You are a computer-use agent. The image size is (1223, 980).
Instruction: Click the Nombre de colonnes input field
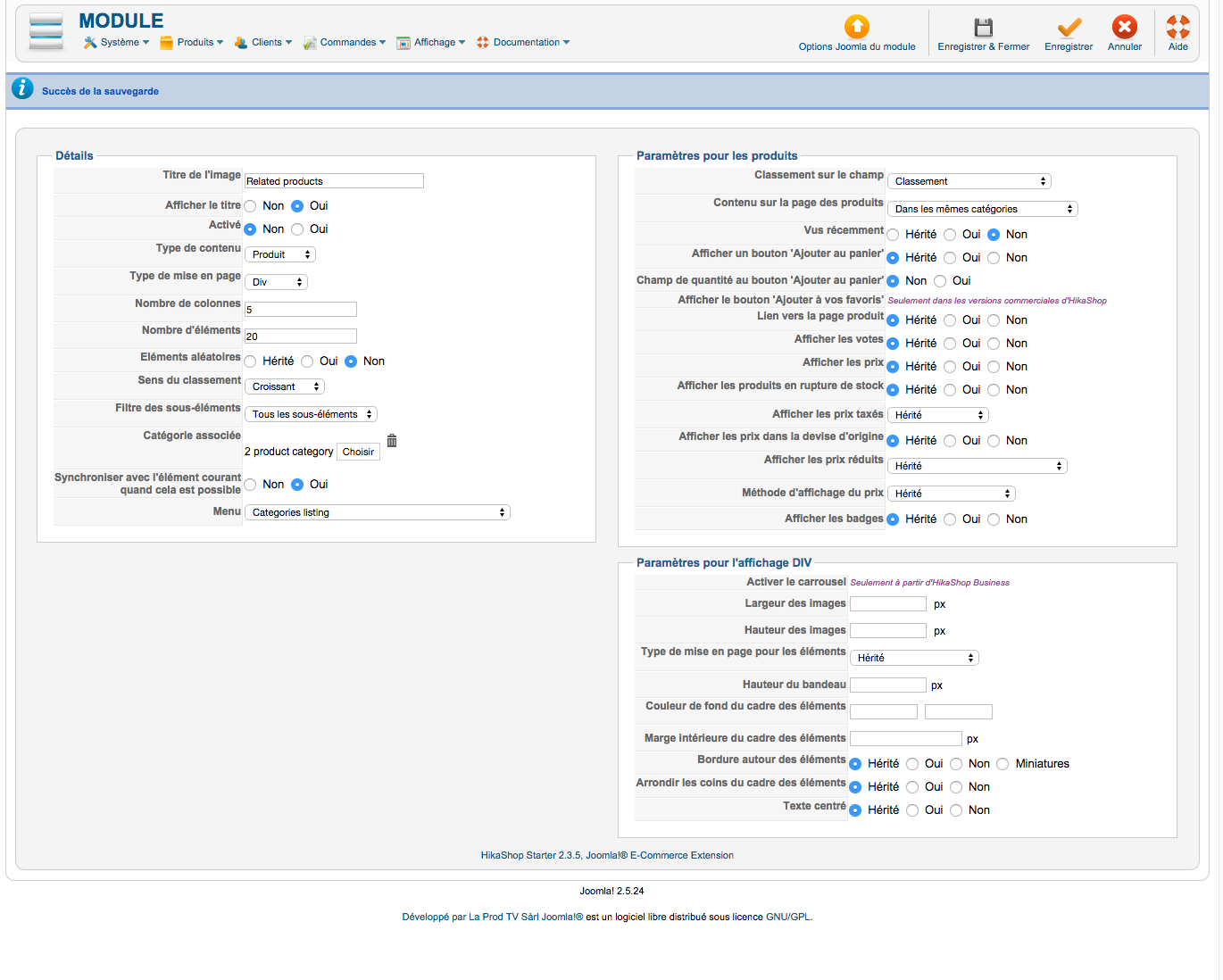301,310
